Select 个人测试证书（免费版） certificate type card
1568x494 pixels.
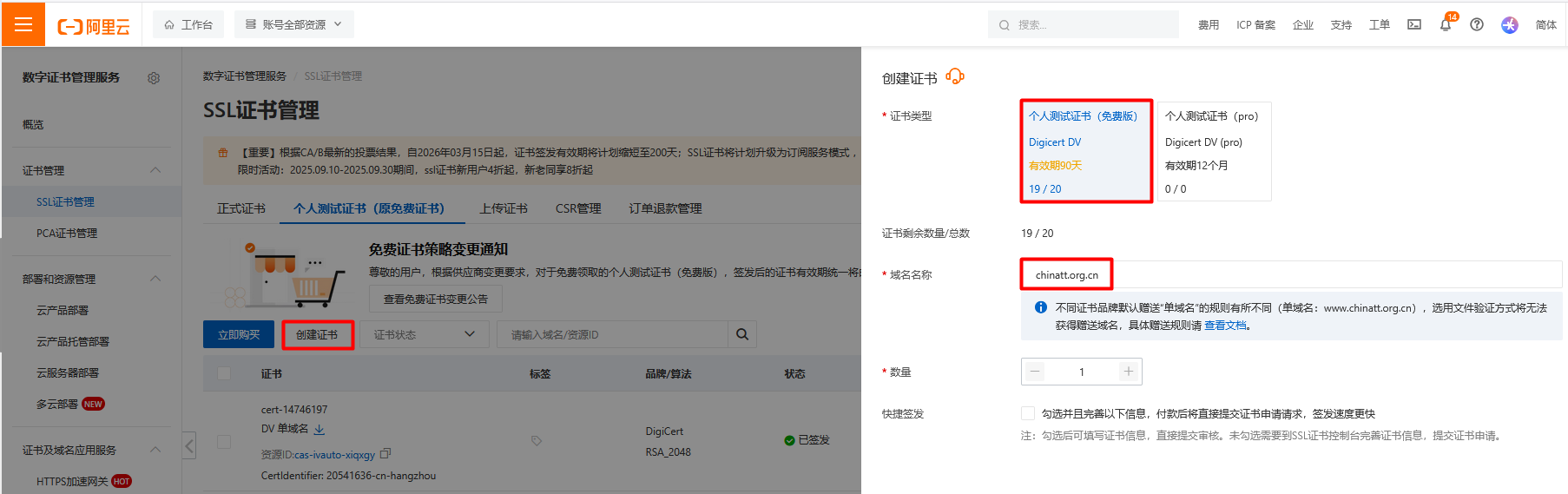coord(1086,151)
